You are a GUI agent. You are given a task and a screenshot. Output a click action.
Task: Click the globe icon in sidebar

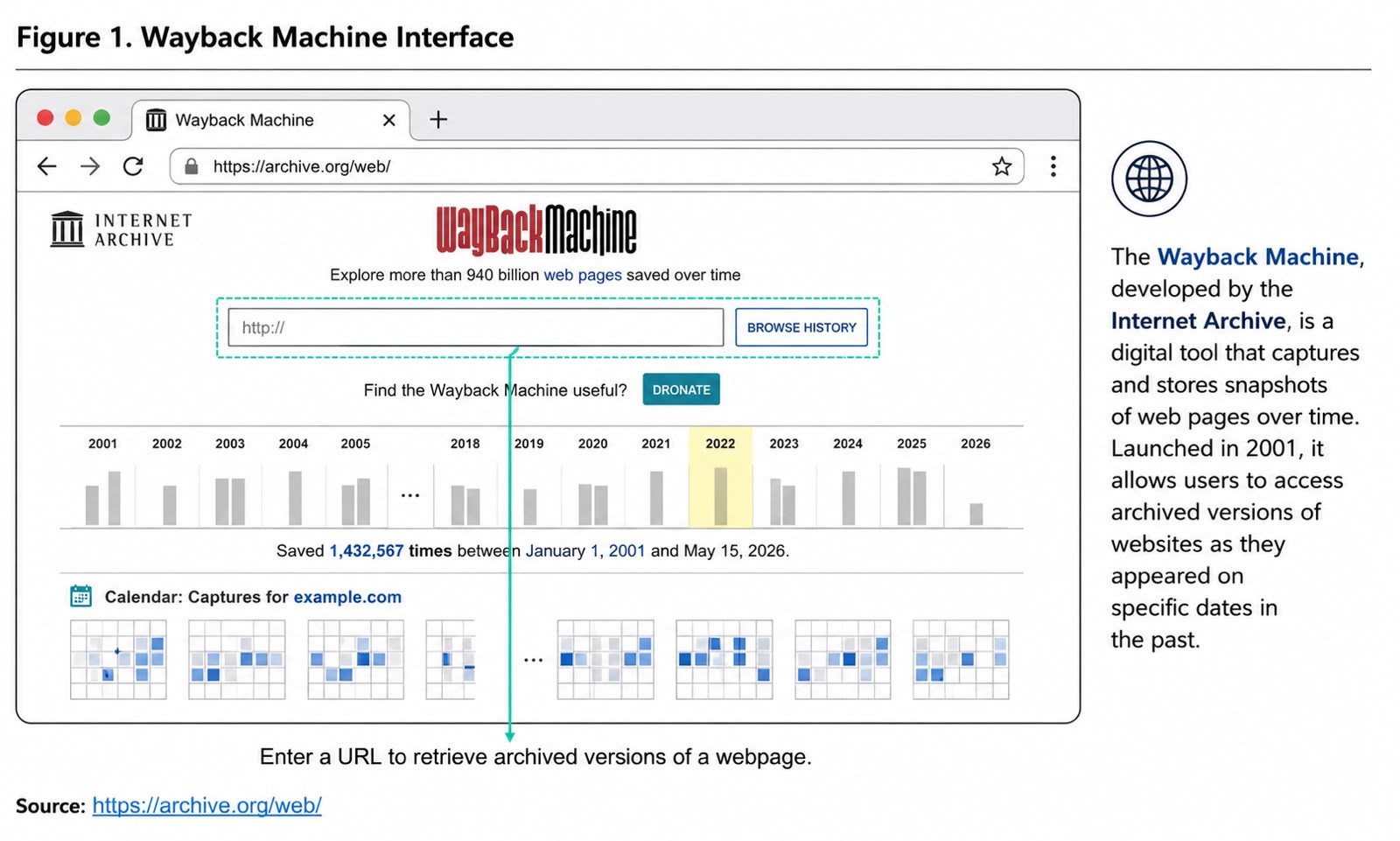pos(1149,179)
